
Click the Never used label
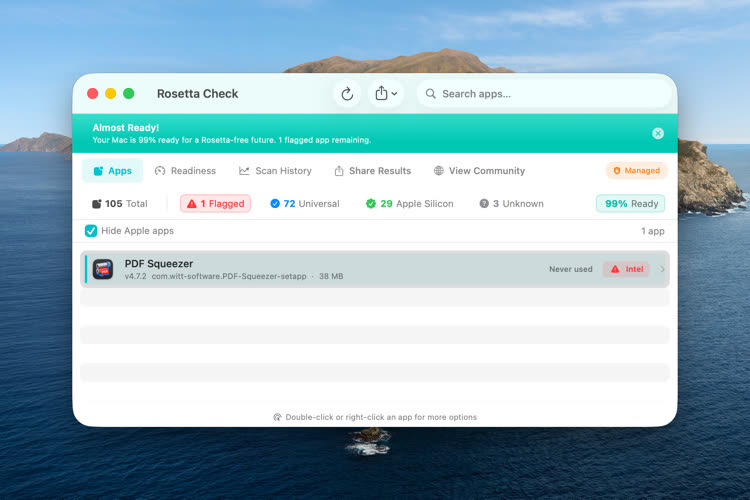[571, 269]
